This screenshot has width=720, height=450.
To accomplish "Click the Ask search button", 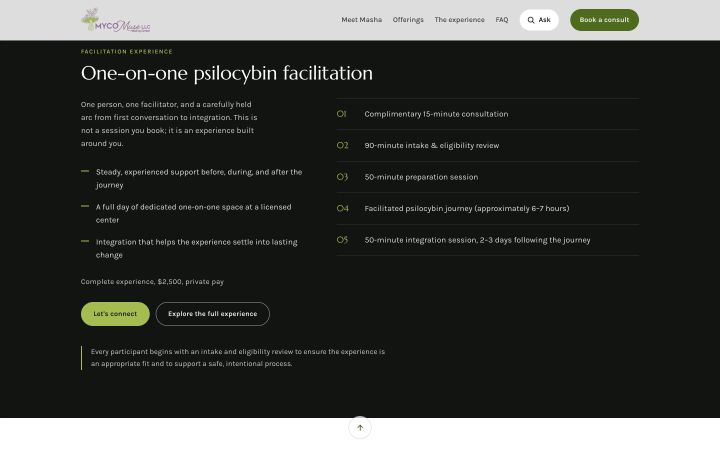I will point(539,20).
